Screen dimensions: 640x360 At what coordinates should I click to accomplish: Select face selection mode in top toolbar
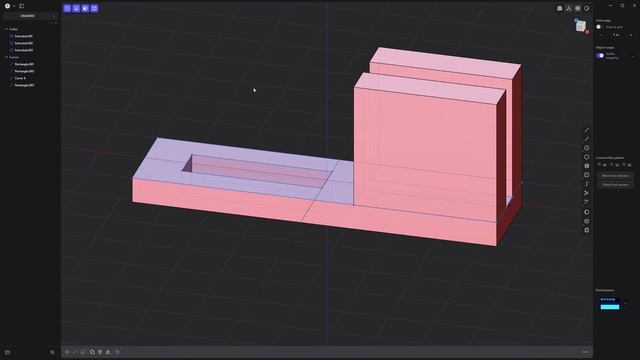pos(85,8)
